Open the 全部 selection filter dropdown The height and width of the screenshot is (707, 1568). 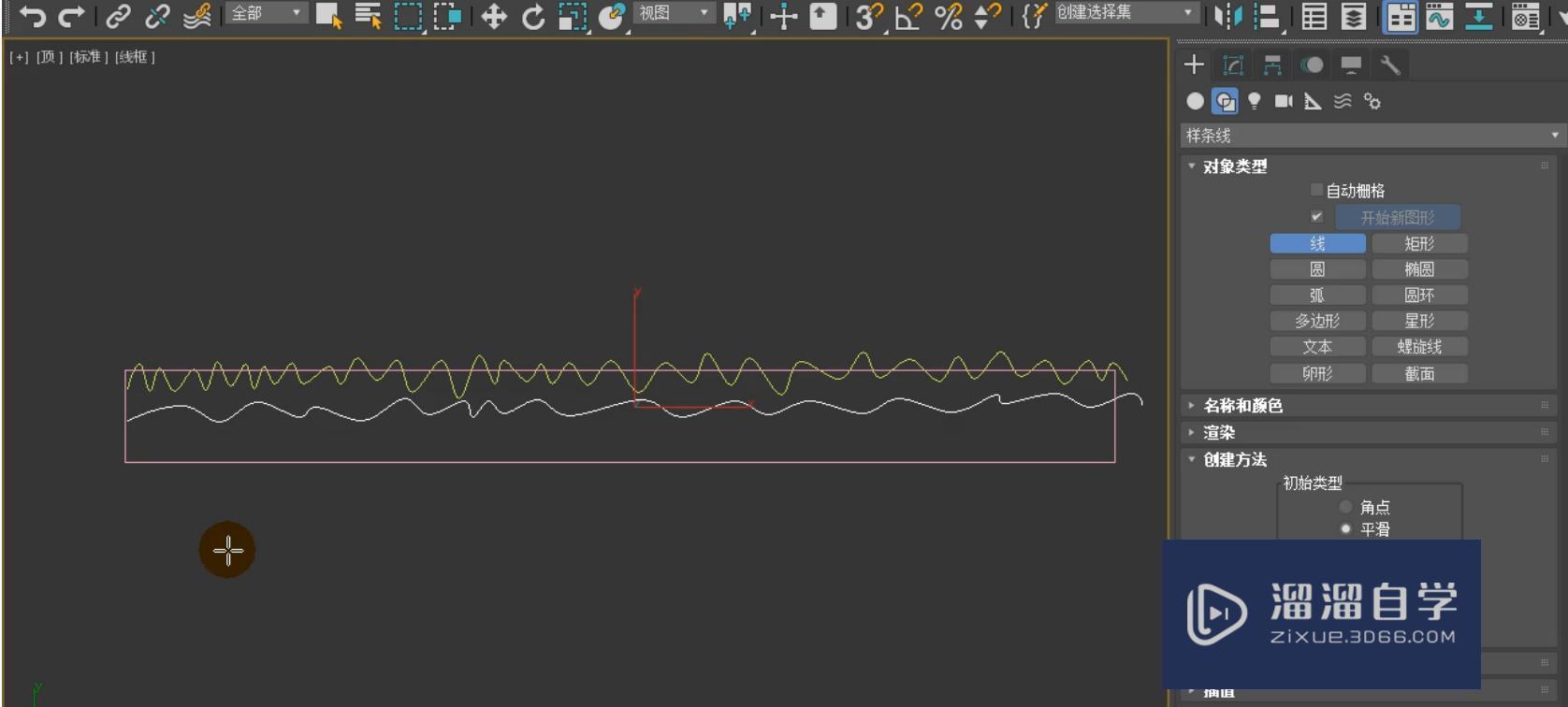click(267, 13)
